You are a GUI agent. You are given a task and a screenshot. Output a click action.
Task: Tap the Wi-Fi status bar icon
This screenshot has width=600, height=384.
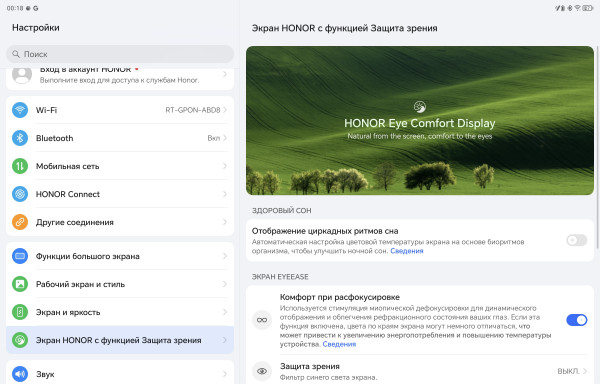click(x=577, y=8)
